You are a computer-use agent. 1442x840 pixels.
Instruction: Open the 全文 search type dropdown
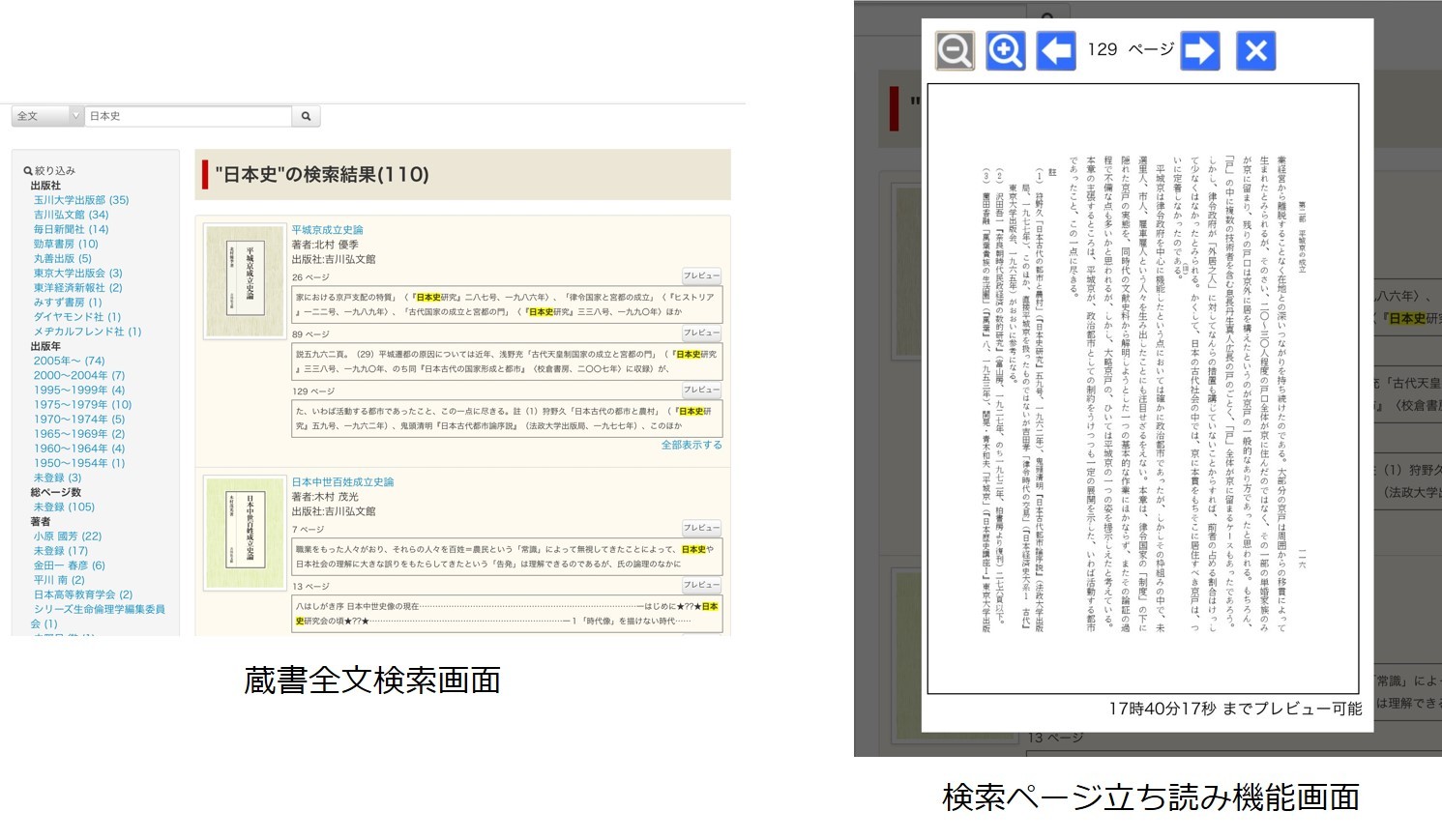[47, 116]
